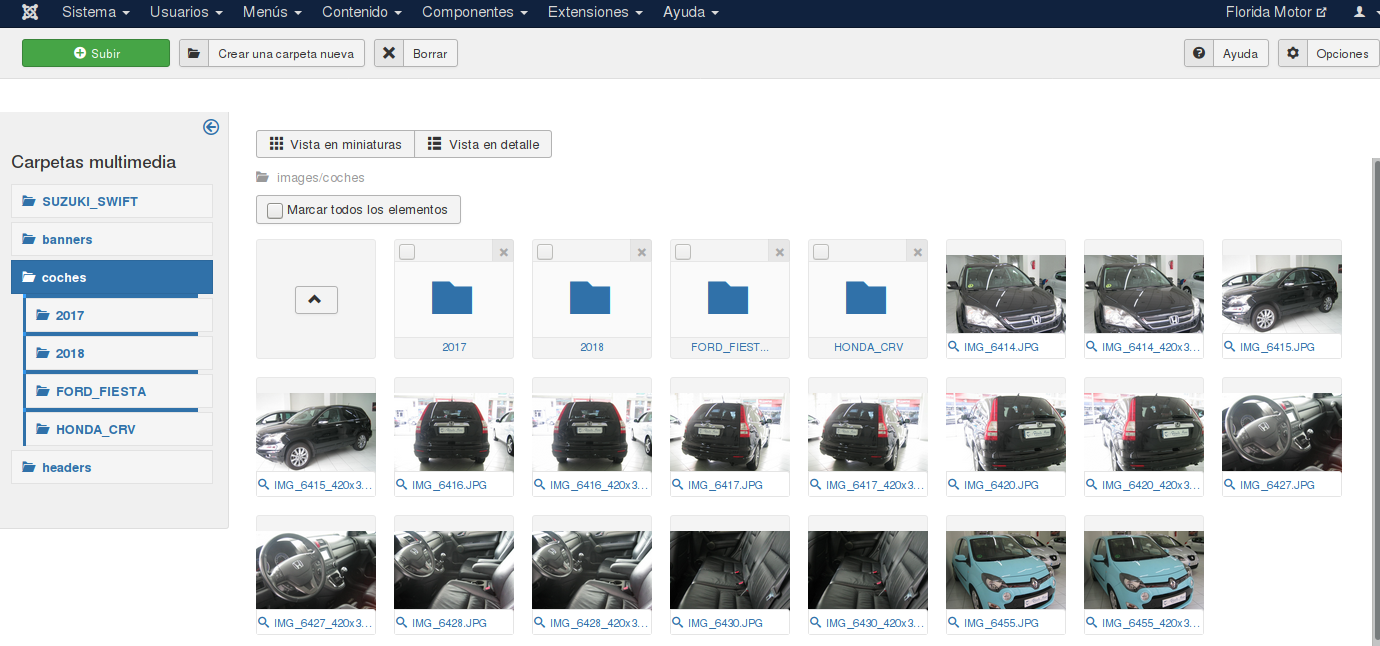Open the Sistema dropdown menu
Image resolution: width=1380 pixels, height=646 pixels.
coord(96,12)
